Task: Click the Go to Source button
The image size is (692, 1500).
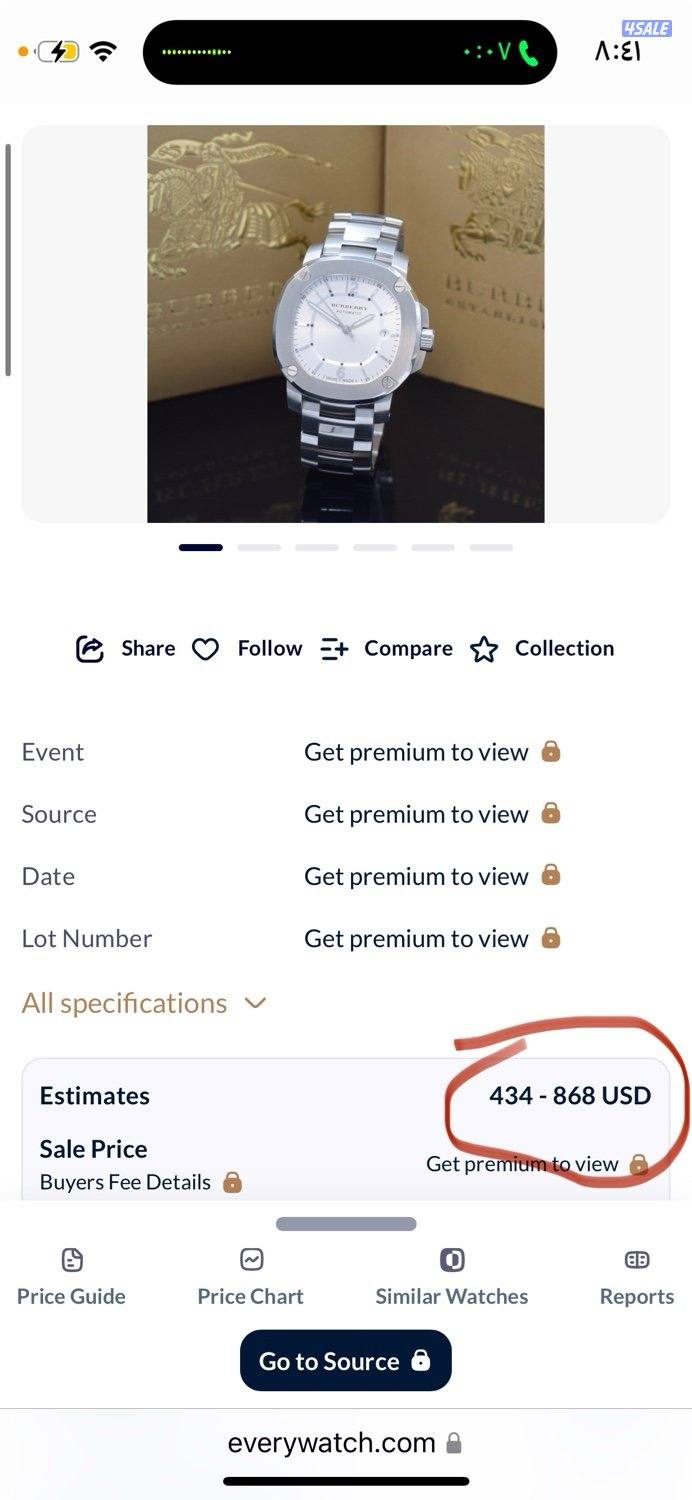Action: coord(346,1360)
